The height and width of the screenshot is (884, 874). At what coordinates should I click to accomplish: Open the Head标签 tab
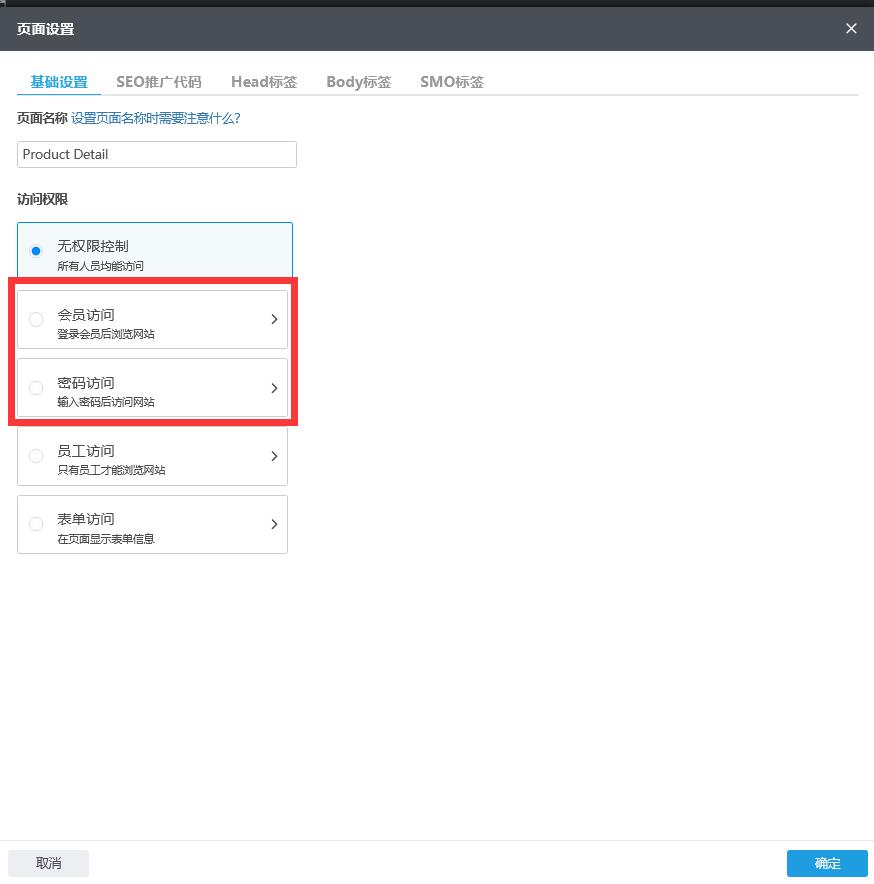pyautogui.click(x=263, y=82)
